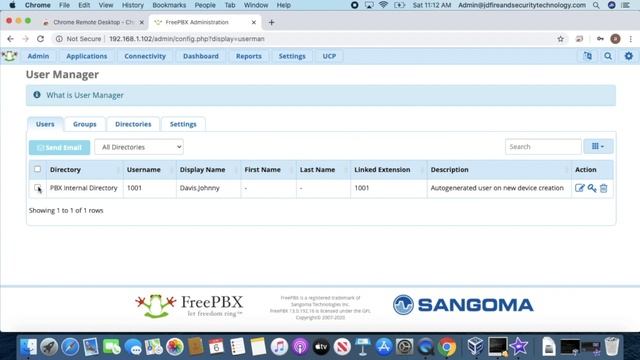Go to the Dashboard

(200, 56)
